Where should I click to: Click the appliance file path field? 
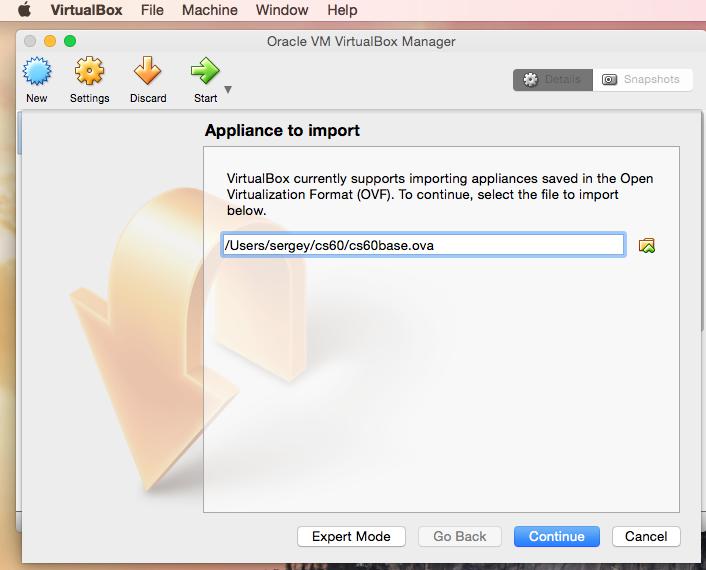pyautogui.click(x=423, y=245)
